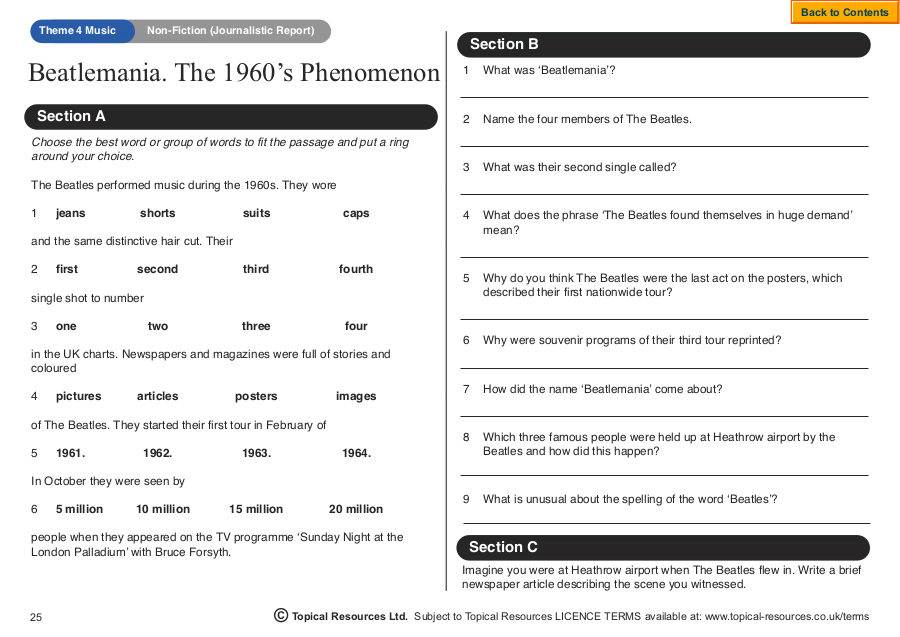Pick '15 million' in row 6

point(256,509)
